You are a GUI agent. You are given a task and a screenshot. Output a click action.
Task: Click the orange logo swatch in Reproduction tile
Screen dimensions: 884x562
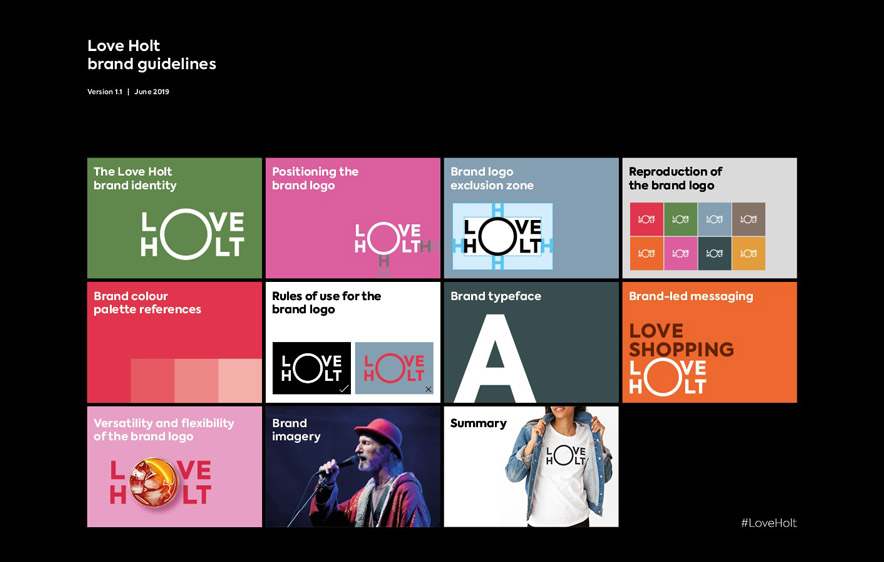click(x=646, y=253)
